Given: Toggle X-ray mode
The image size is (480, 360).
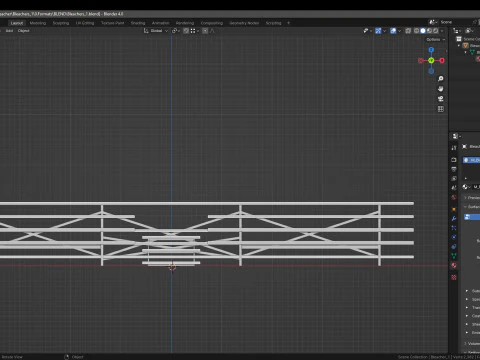Looking at the screenshot, I should (x=408, y=31).
